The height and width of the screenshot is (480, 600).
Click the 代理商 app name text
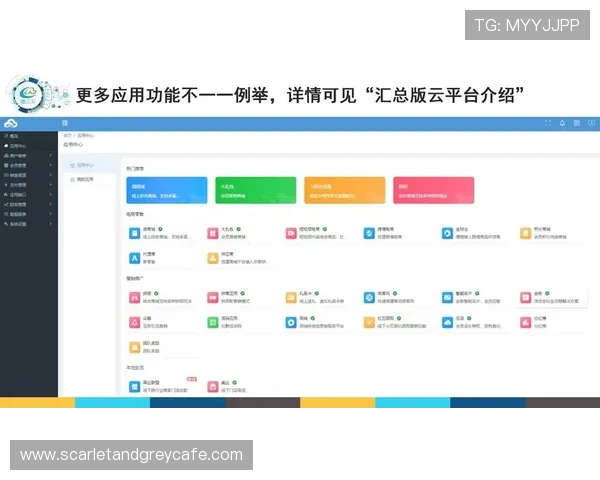(149, 254)
